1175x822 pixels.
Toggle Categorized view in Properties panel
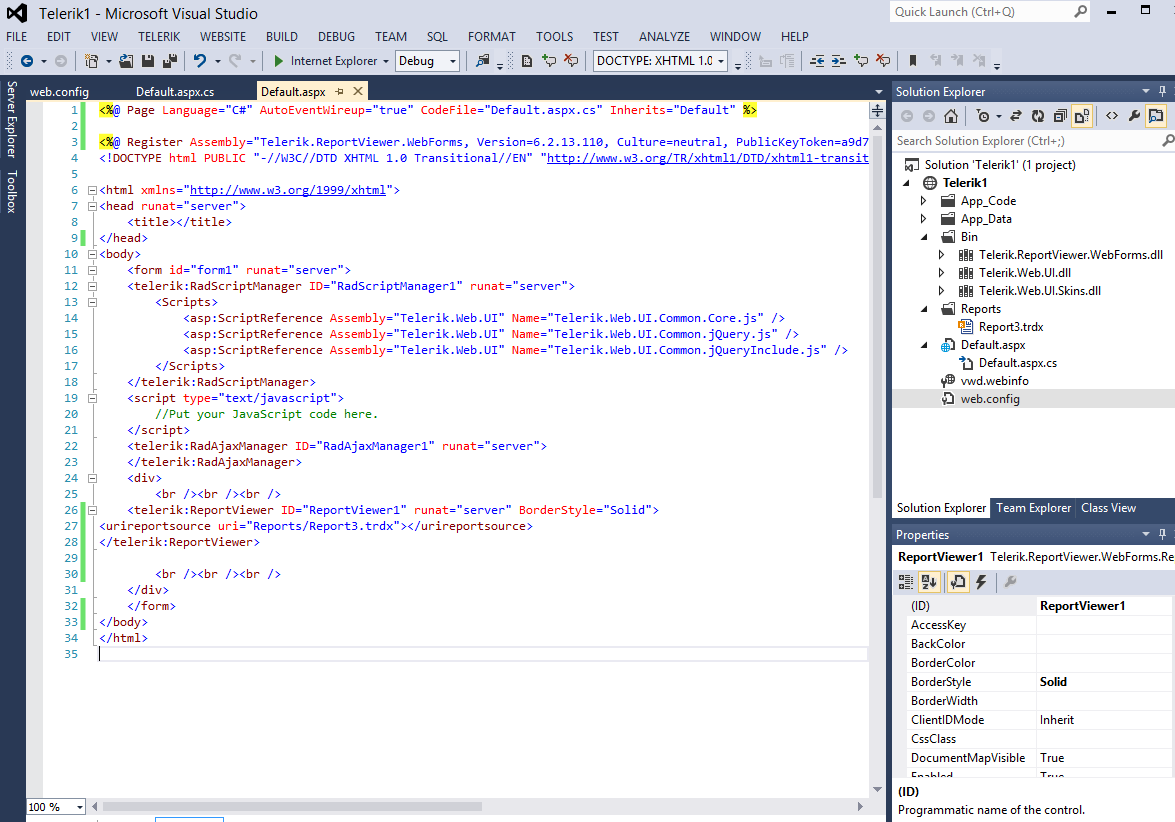pyautogui.click(x=906, y=582)
